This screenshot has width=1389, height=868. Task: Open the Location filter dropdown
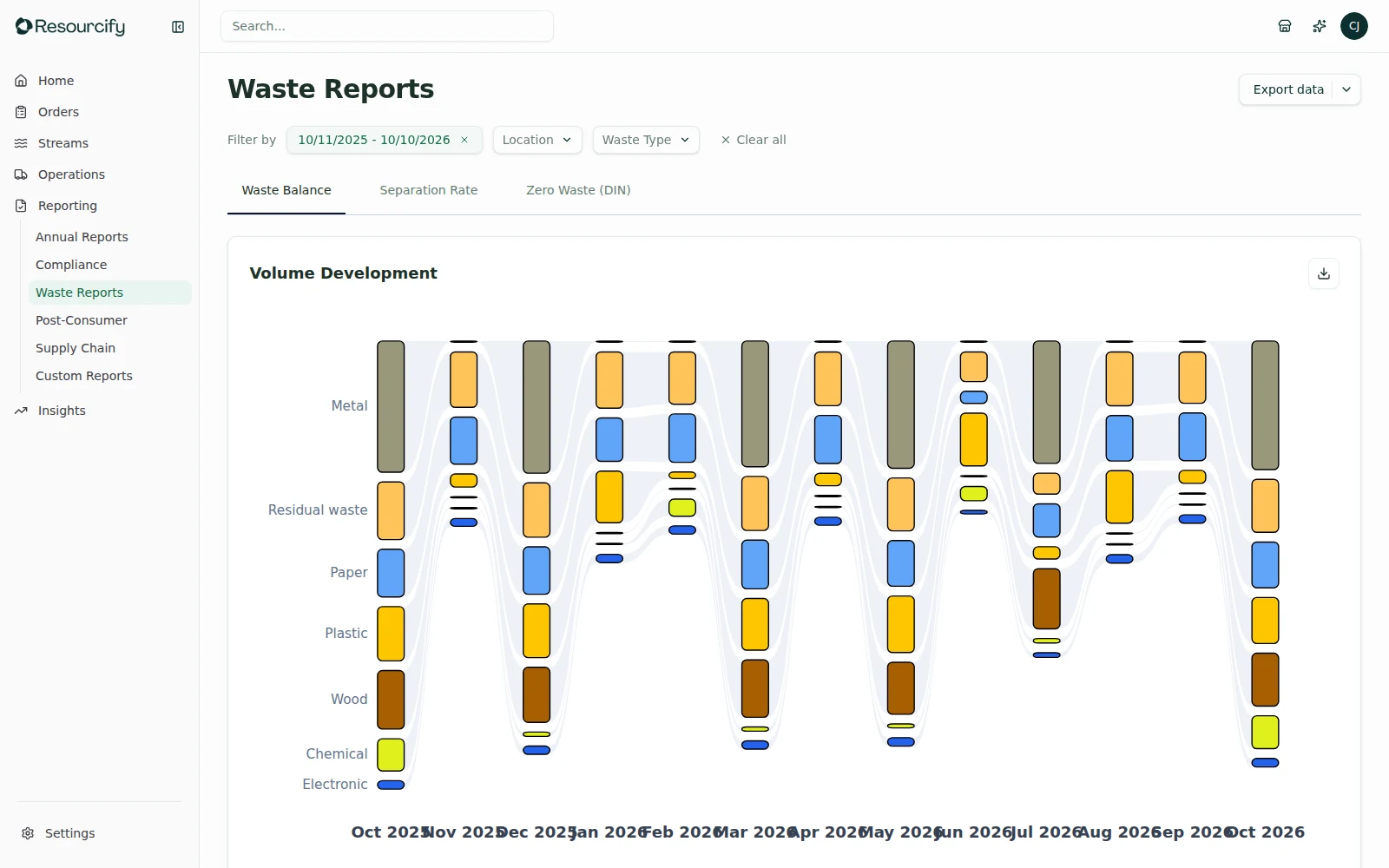click(x=537, y=140)
